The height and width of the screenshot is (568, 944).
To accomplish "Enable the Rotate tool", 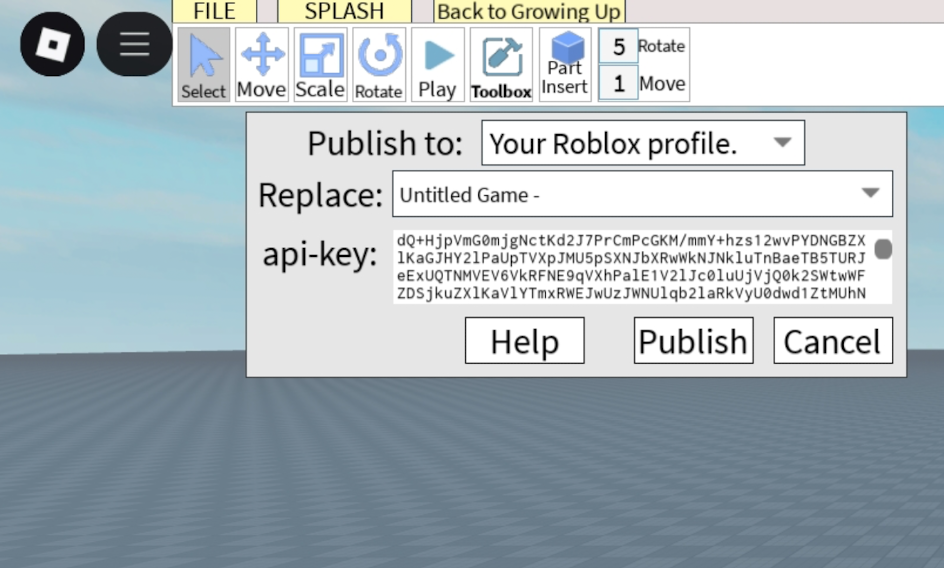I will point(379,65).
